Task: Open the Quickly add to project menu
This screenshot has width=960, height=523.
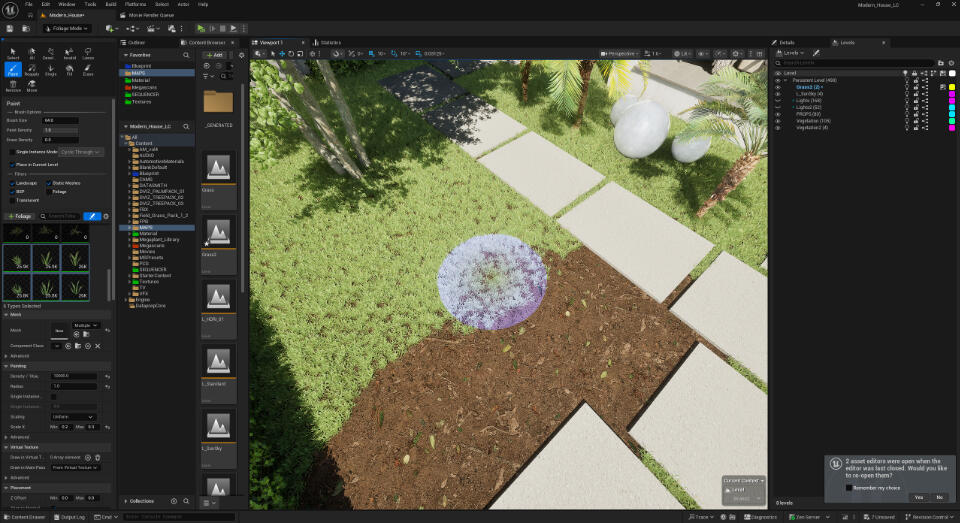Action: pos(111,28)
